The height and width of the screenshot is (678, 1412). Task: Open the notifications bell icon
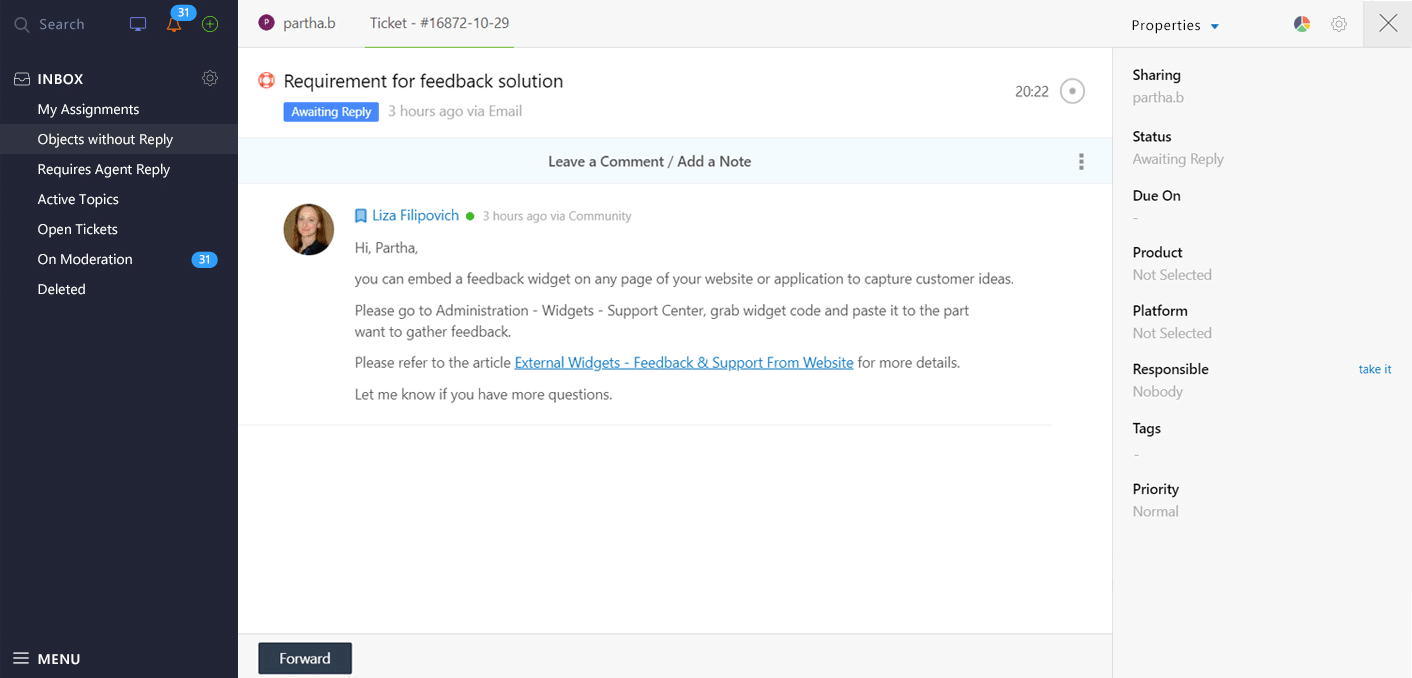click(x=174, y=25)
